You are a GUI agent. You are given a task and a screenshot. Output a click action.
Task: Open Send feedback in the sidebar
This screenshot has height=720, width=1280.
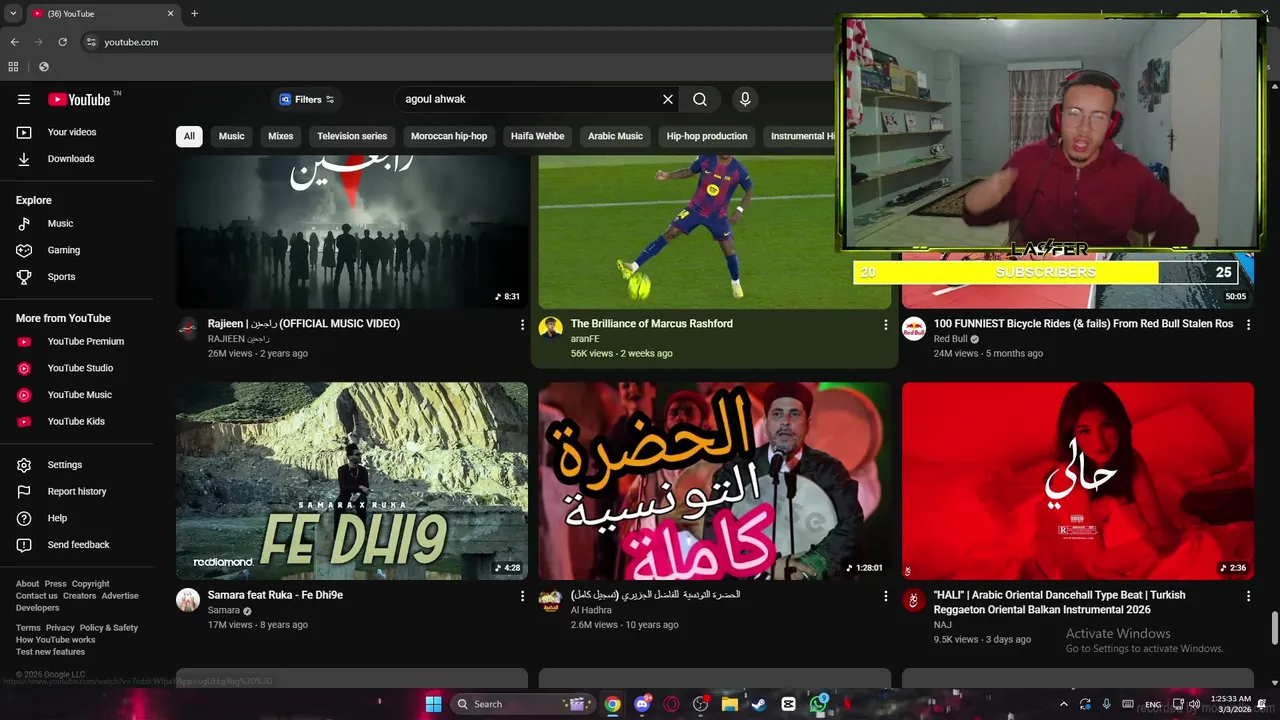[80, 545]
